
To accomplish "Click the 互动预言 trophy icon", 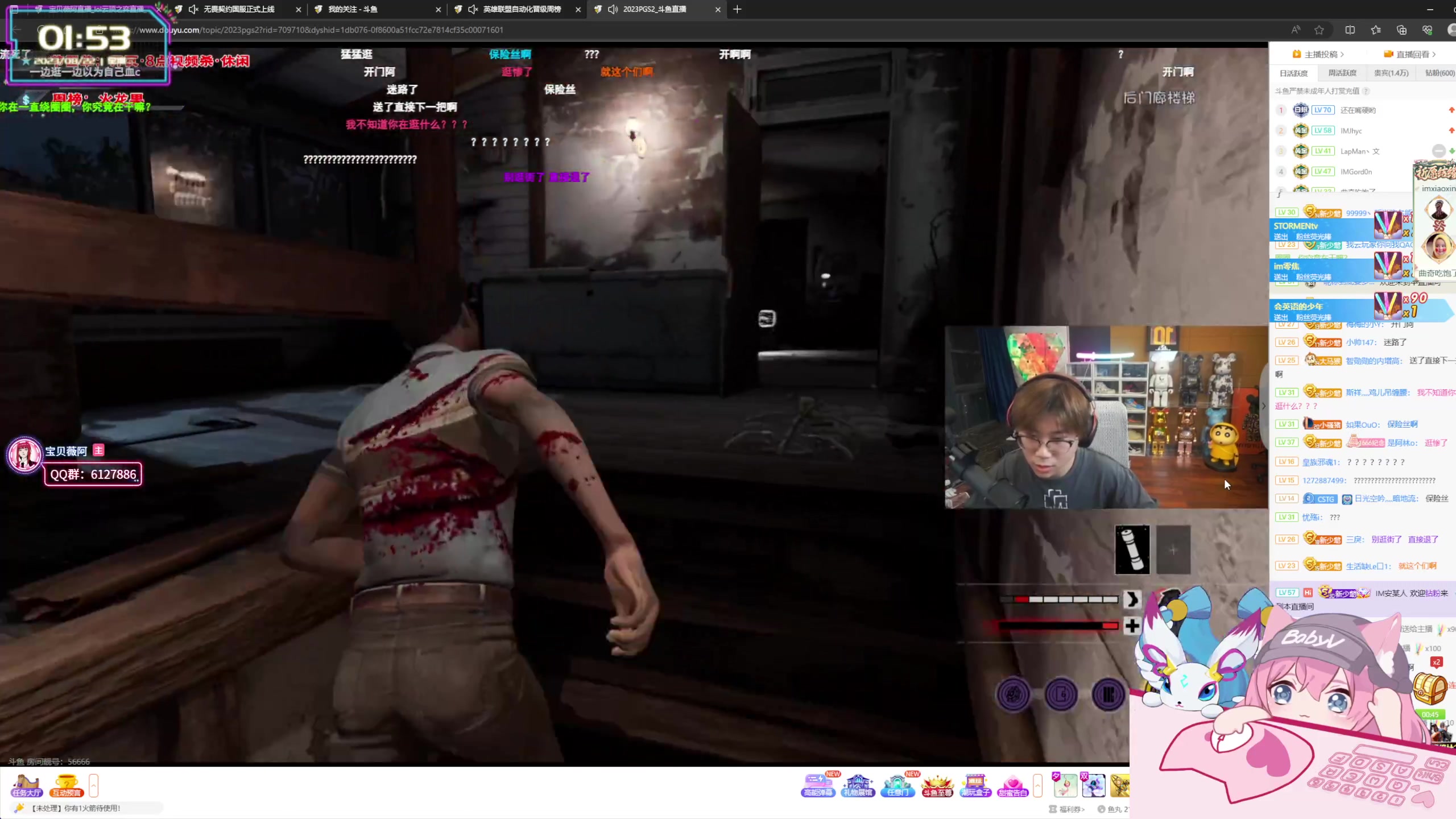I will [x=67, y=785].
